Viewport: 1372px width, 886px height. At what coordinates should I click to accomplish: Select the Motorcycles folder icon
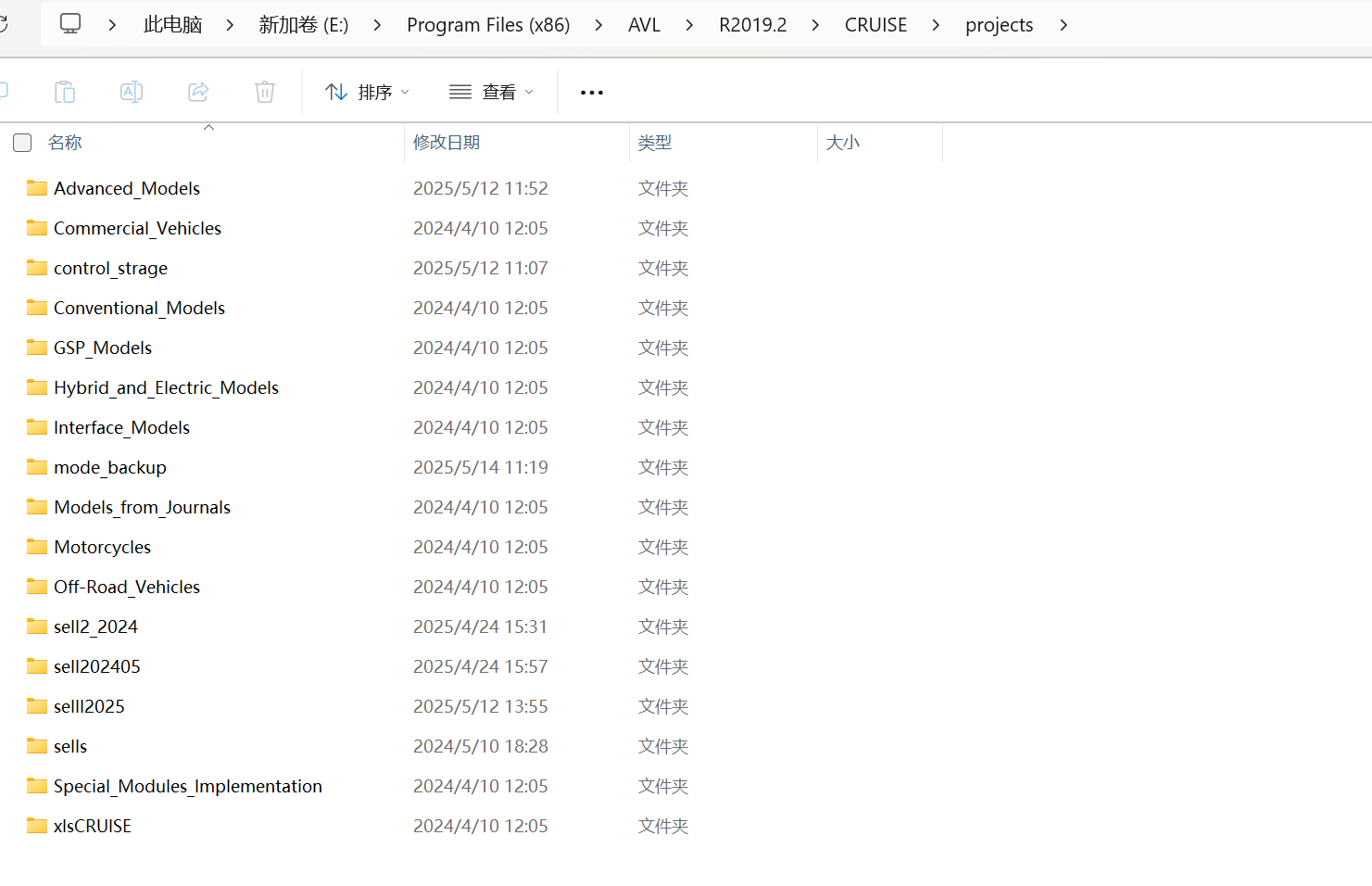pos(37,547)
